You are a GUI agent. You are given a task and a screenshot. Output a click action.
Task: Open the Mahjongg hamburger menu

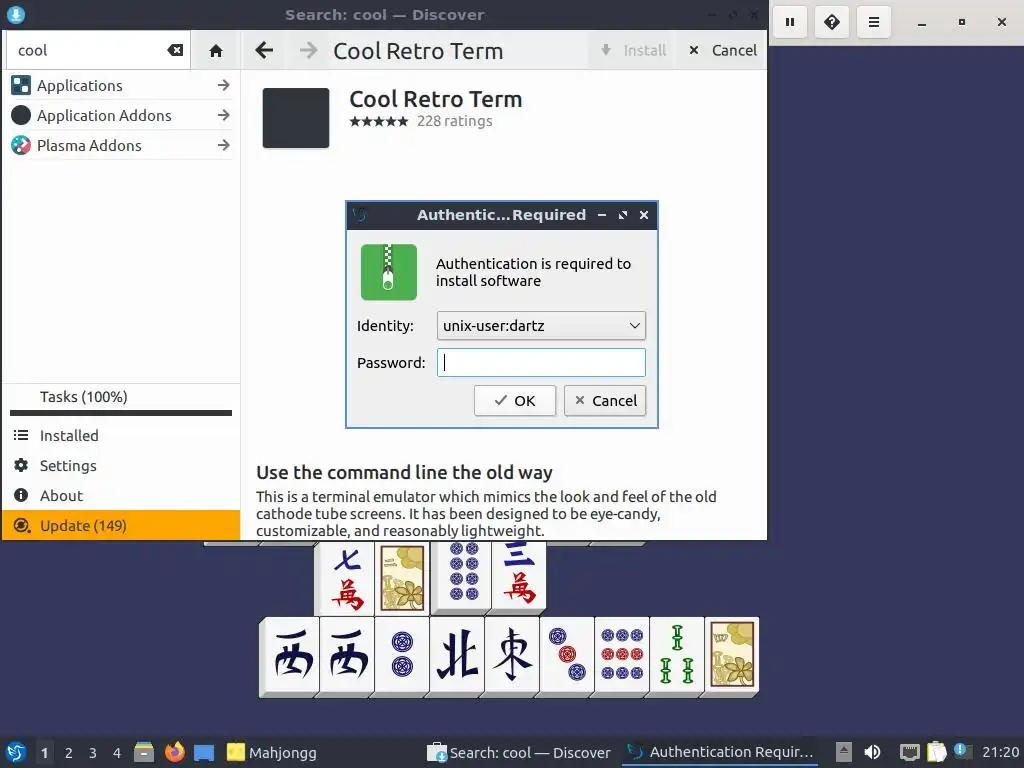[x=874, y=22]
